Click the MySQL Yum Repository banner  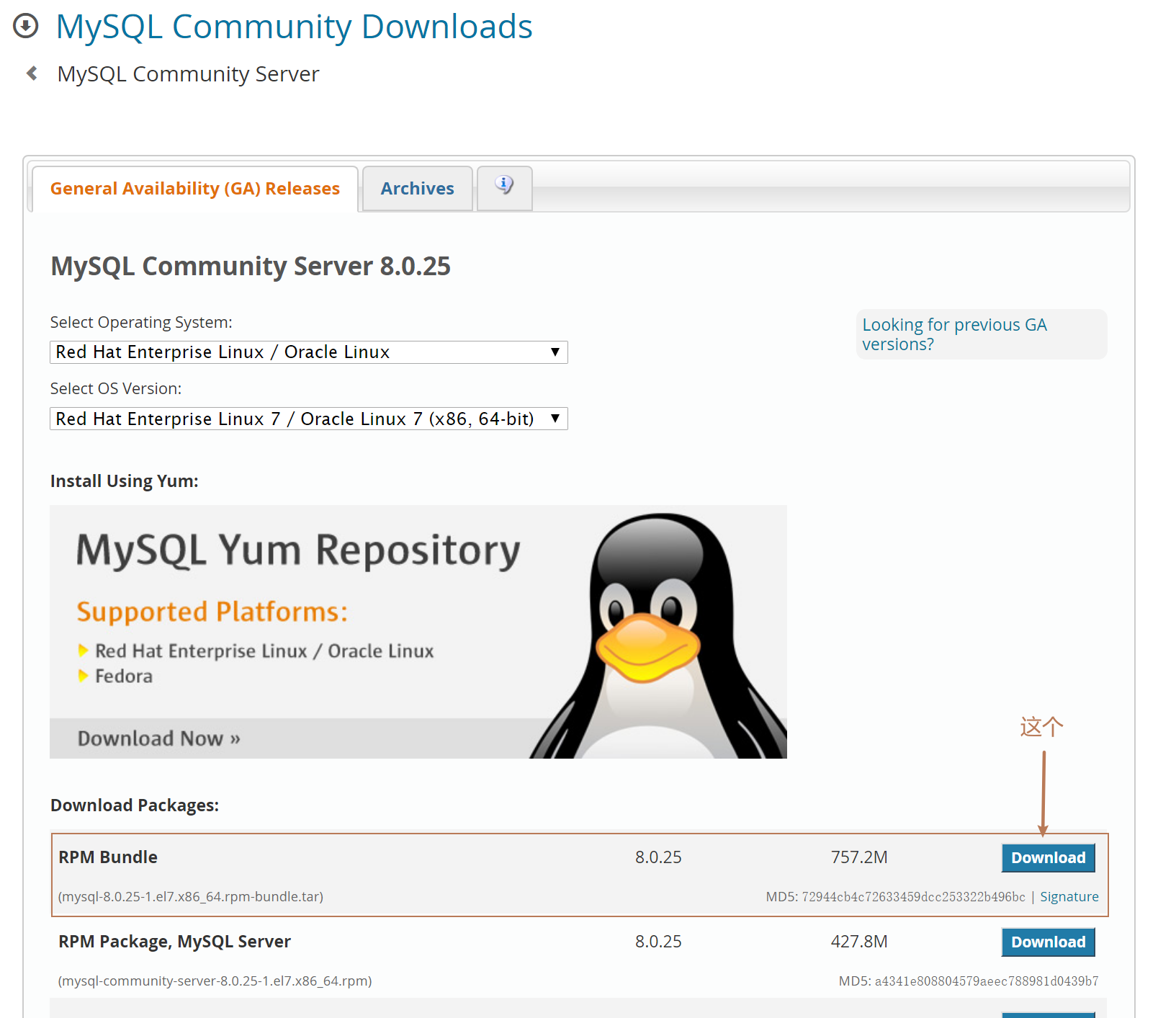[418, 632]
